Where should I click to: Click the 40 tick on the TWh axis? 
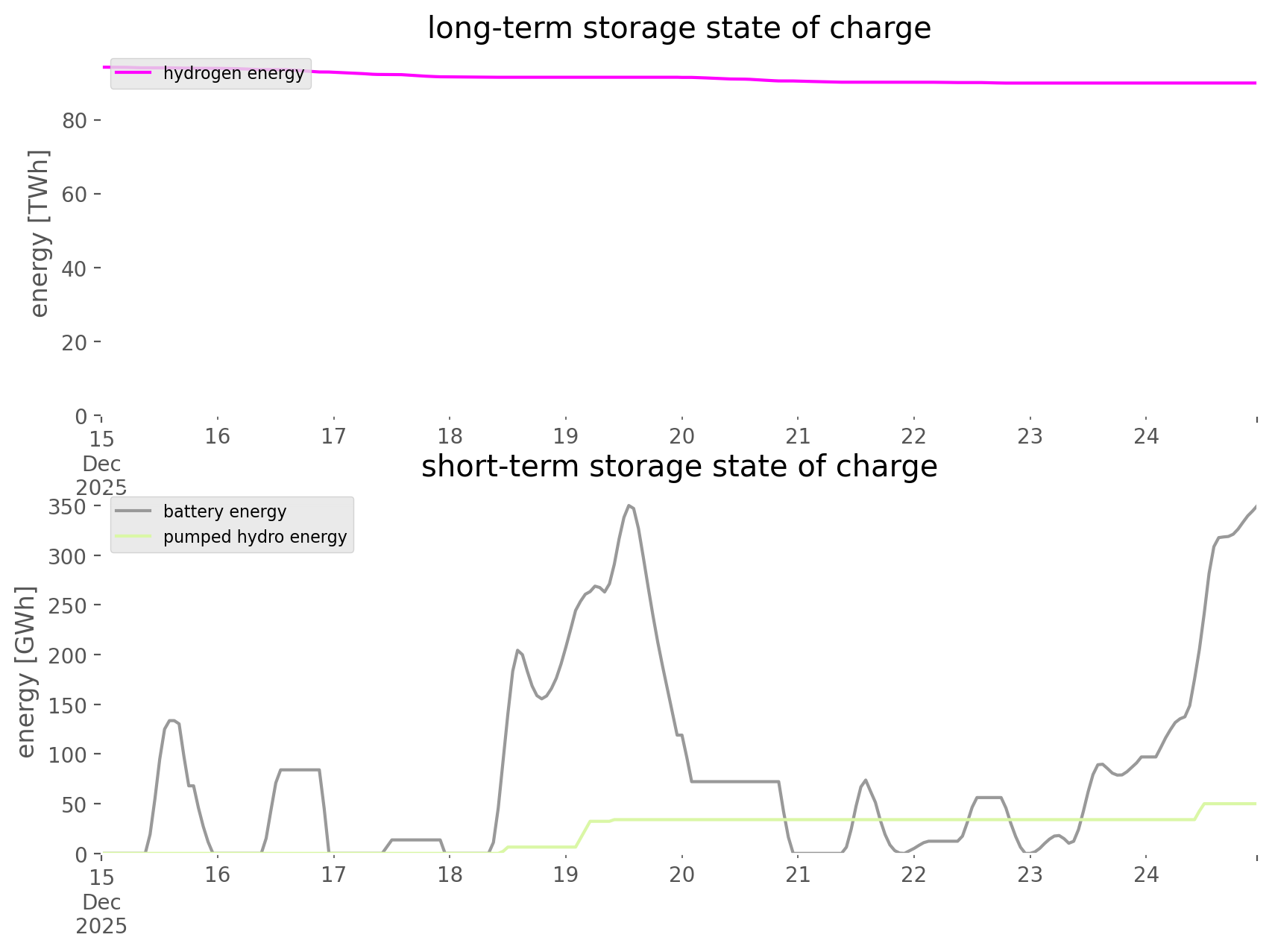[x=75, y=268]
